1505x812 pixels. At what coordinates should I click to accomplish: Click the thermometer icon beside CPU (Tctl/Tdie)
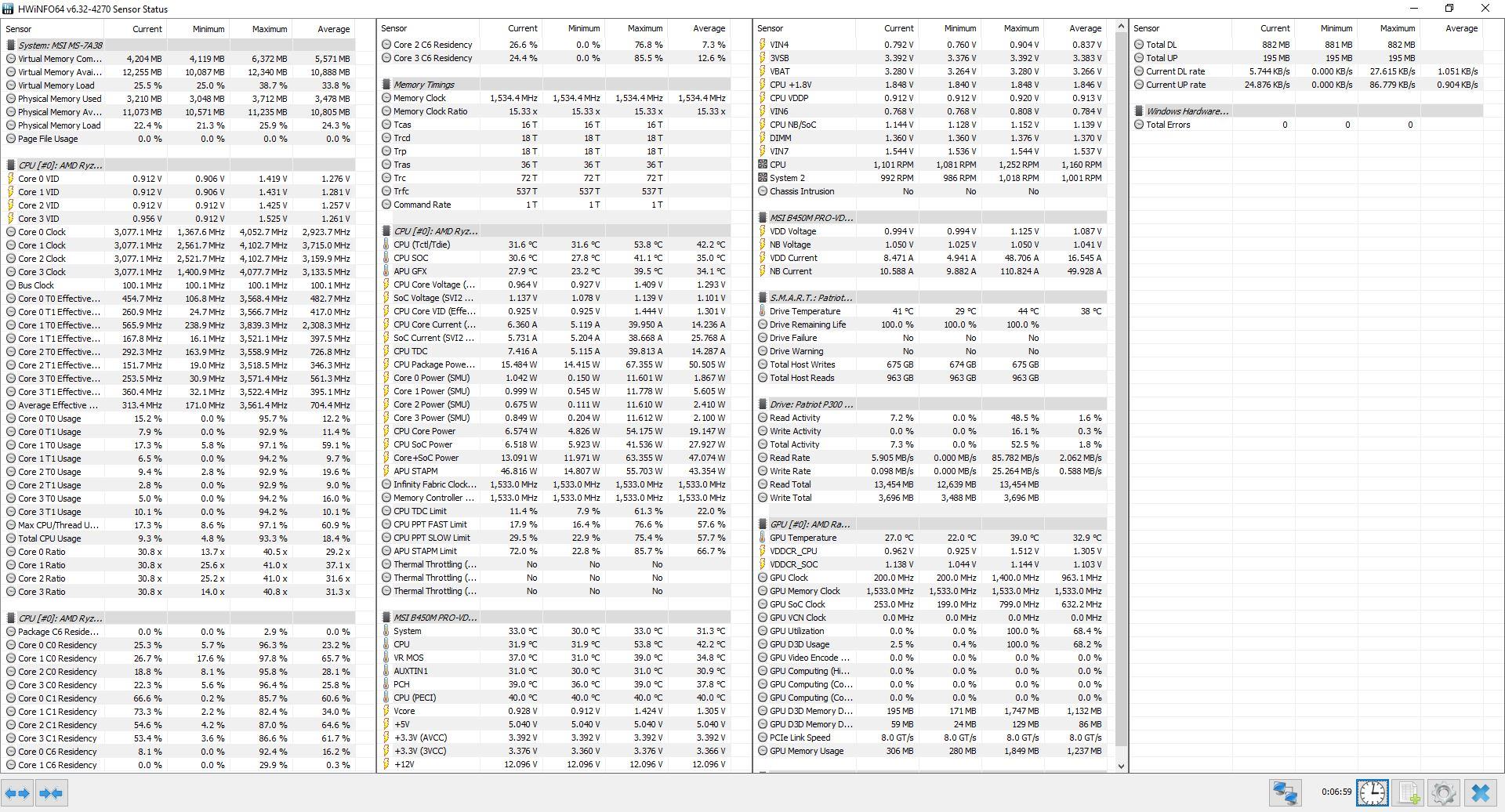pyautogui.click(x=386, y=245)
